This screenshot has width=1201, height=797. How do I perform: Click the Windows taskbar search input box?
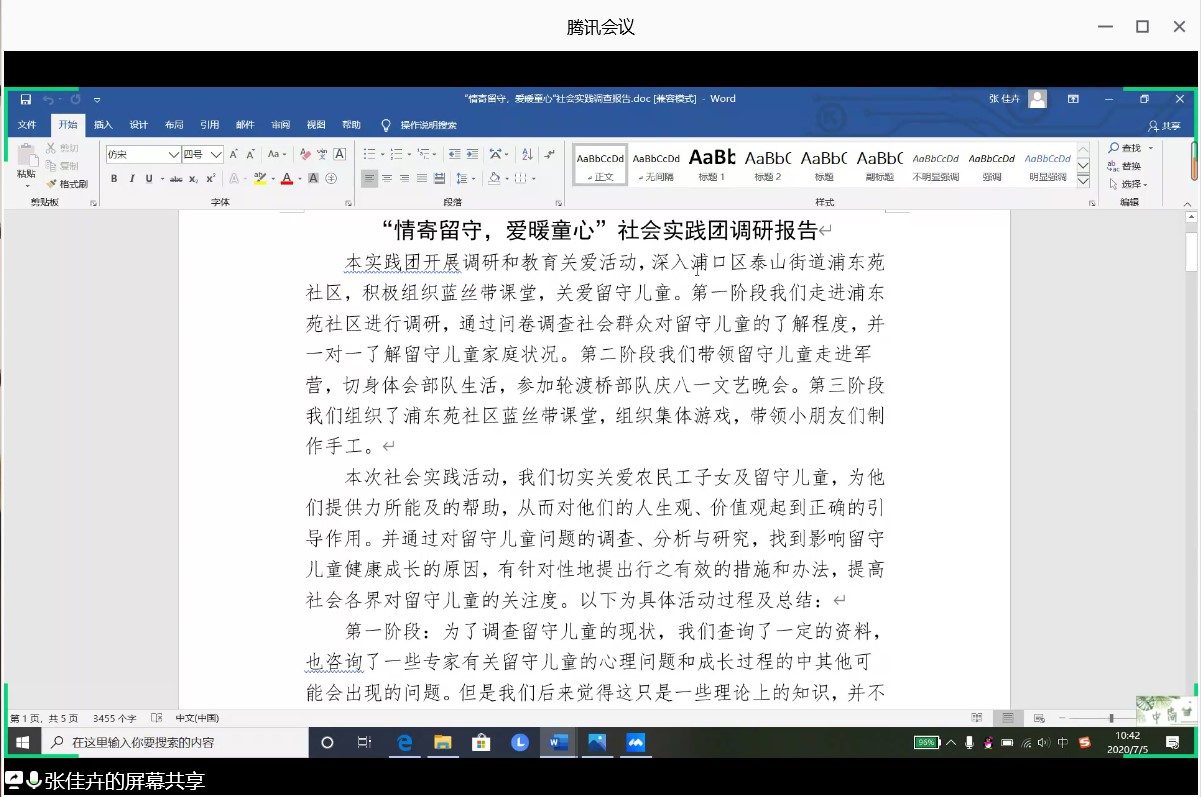click(180, 742)
